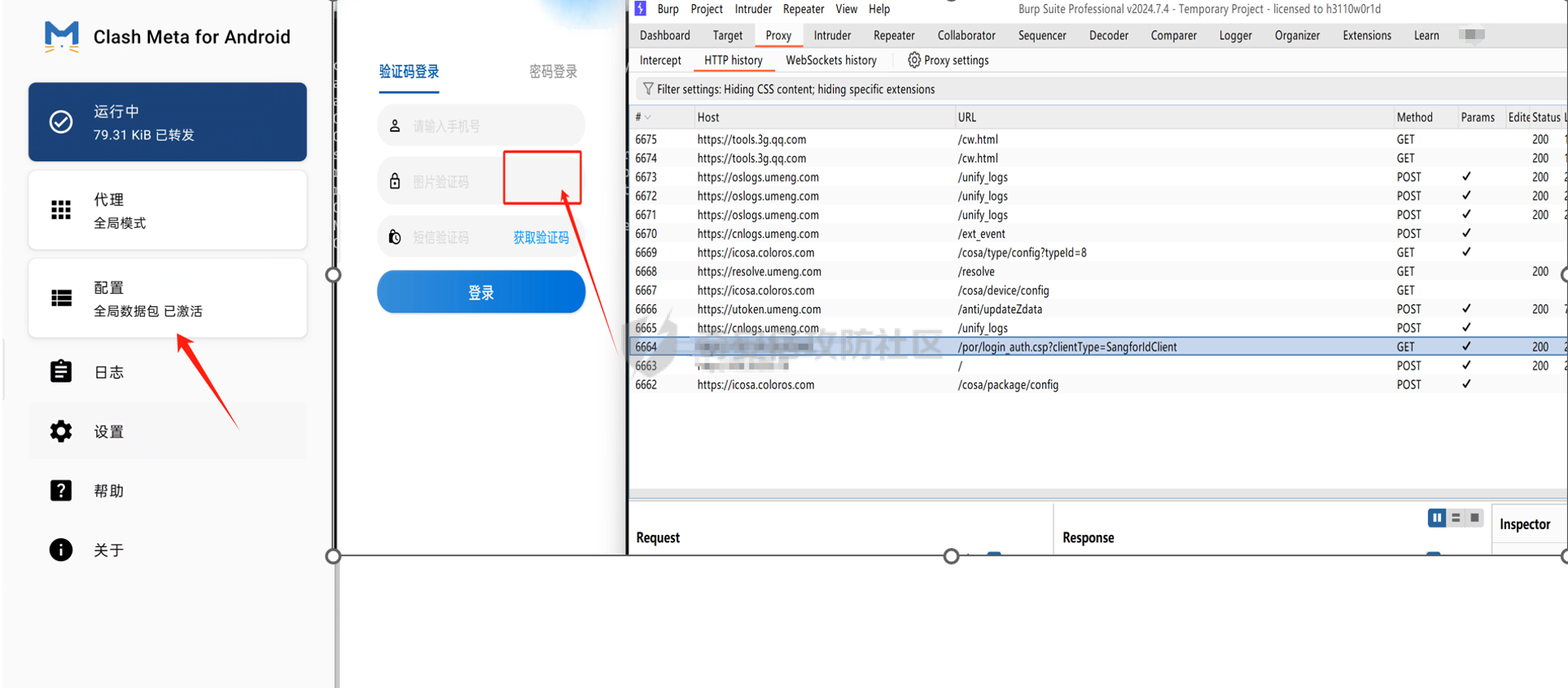Viewport: 1568px width, 688px height.
Task: Open the 帮助 help entry
Action: (x=168, y=490)
